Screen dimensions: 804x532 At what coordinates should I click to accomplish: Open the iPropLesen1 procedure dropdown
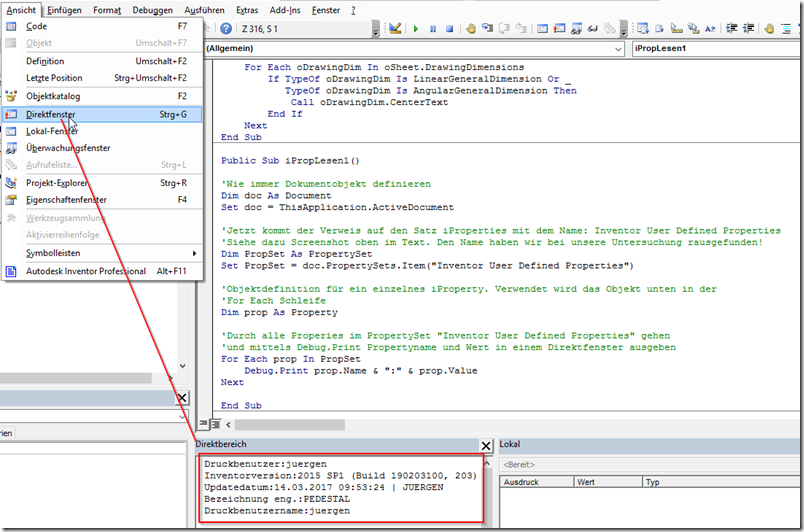pyautogui.click(x=717, y=49)
